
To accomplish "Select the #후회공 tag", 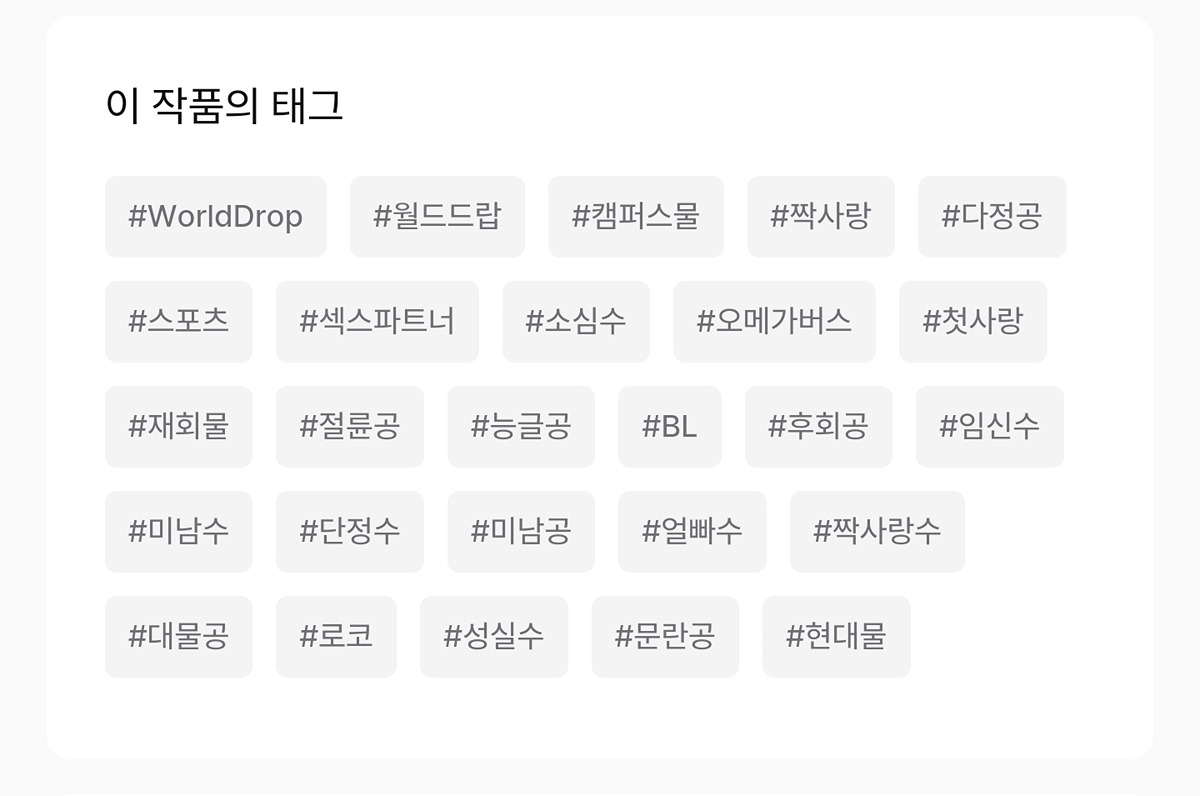I will [x=818, y=426].
